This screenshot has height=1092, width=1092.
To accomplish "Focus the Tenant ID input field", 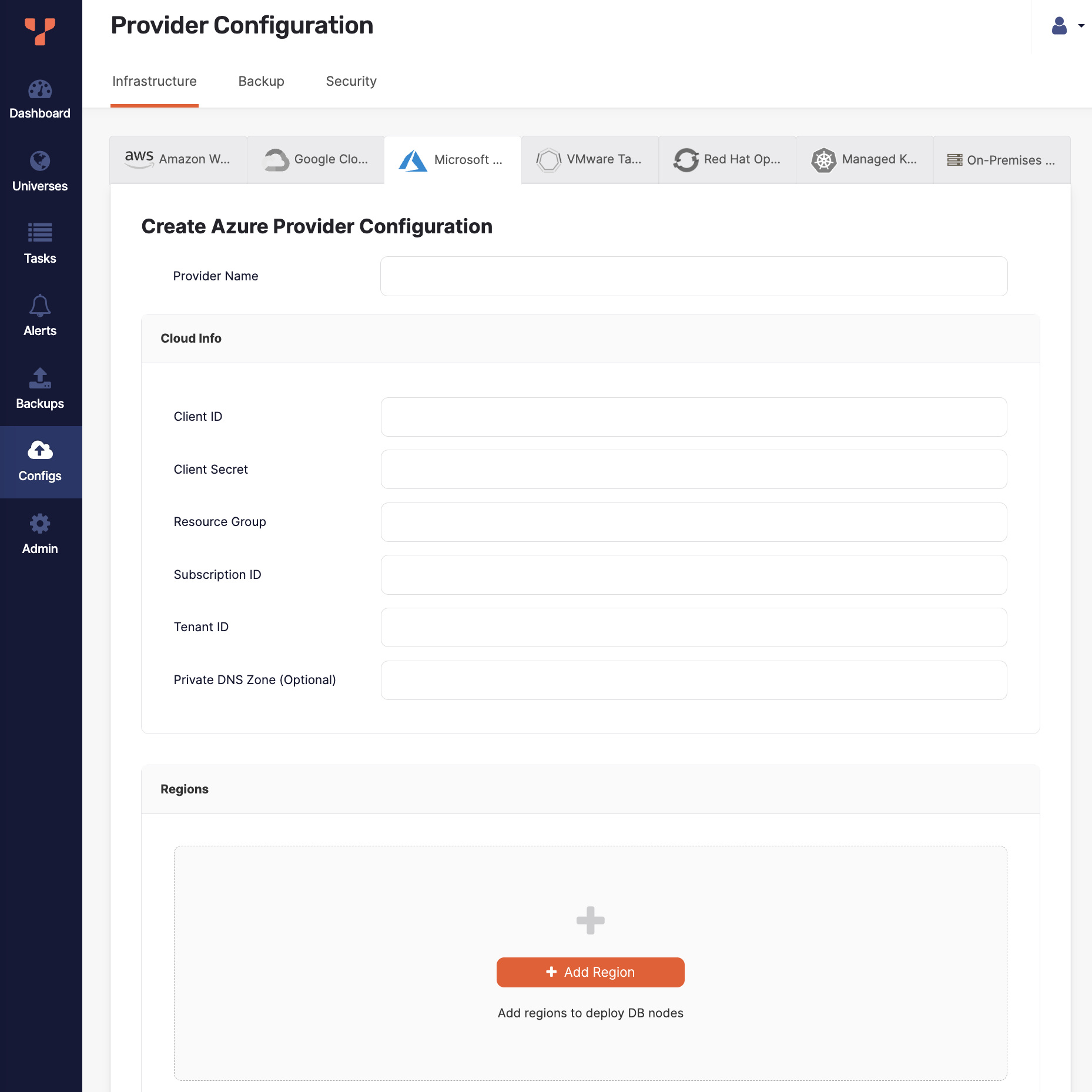I will pos(694,627).
